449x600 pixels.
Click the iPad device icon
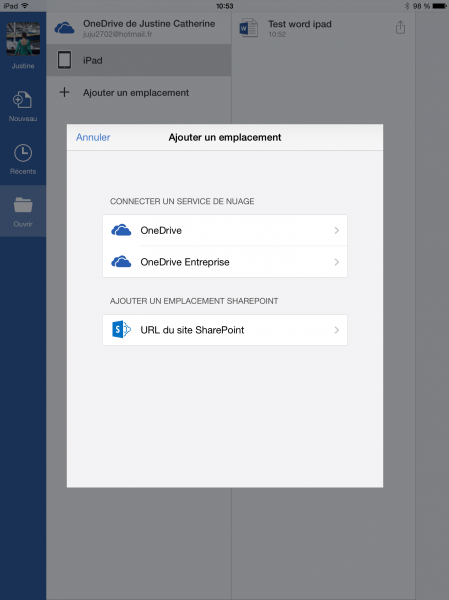point(64,60)
